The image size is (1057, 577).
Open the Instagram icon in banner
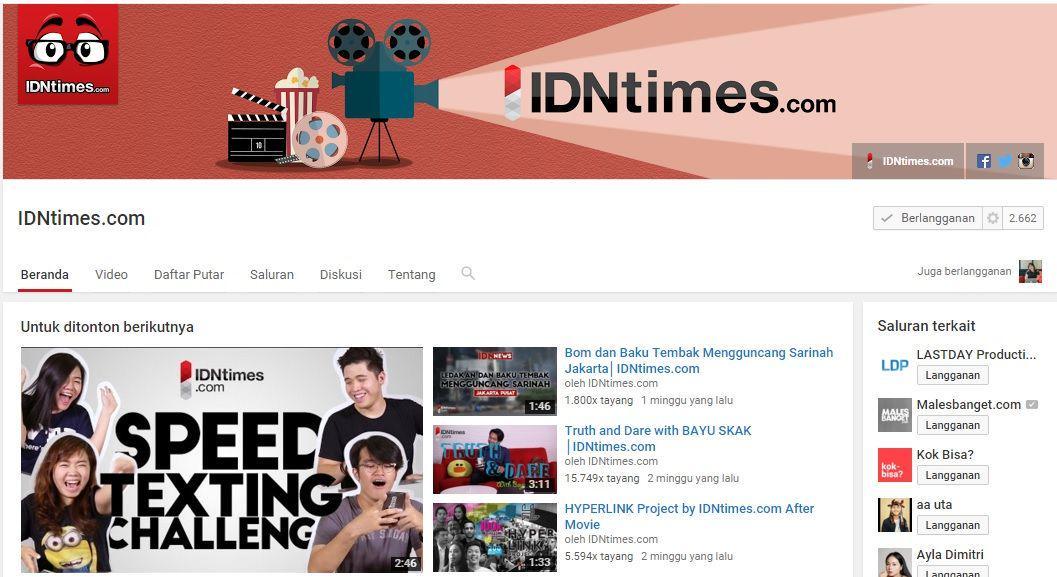coord(1026,161)
